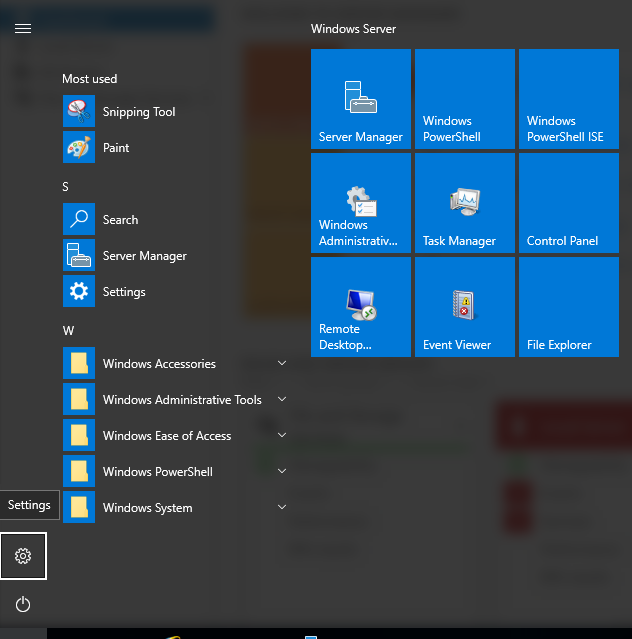This screenshot has width=632, height=639.
Task: Start the Remote Desktop Connection tile
Action: coord(361,307)
